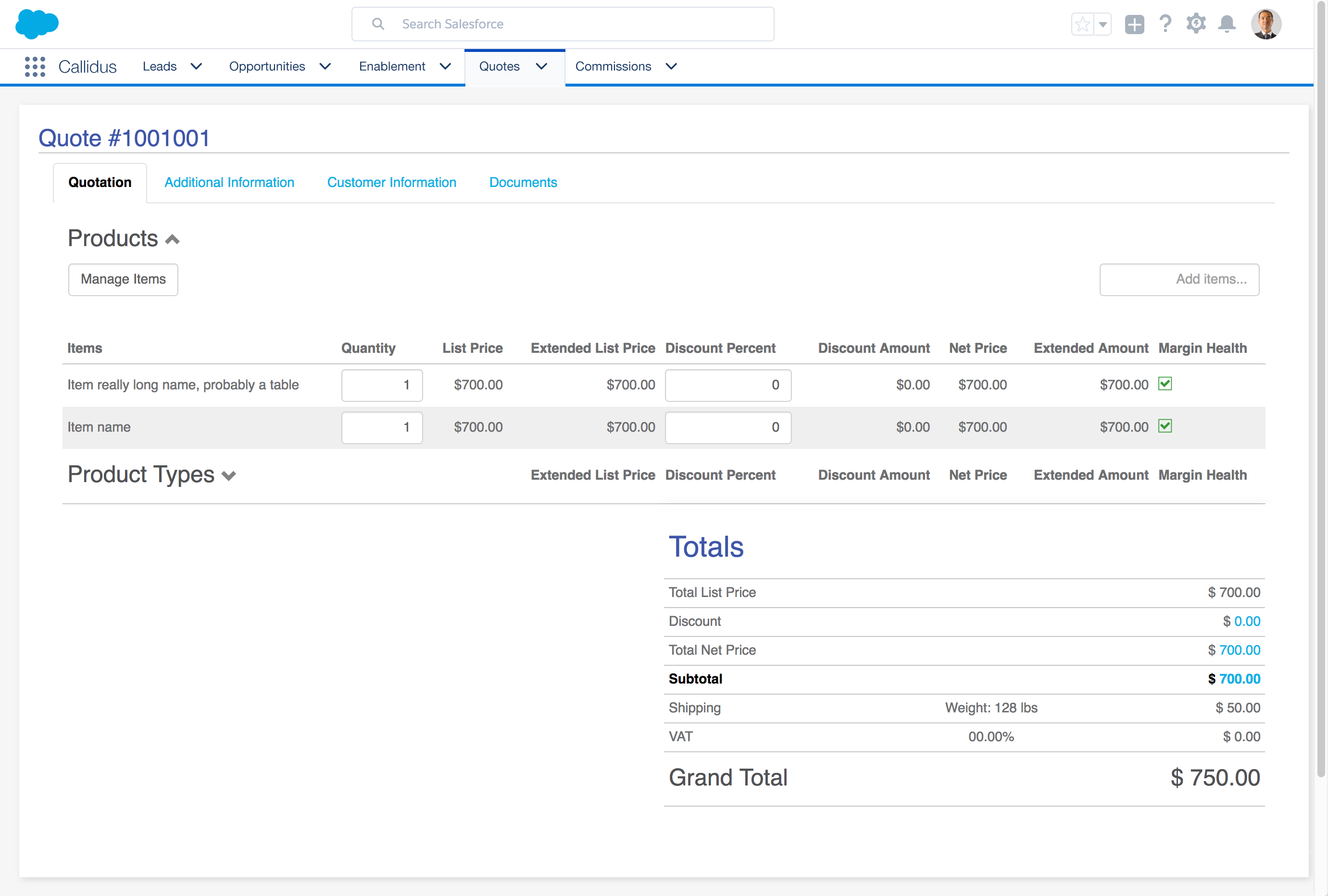
Task: Collapse the Products section chevron
Action: pyautogui.click(x=172, y=239)
